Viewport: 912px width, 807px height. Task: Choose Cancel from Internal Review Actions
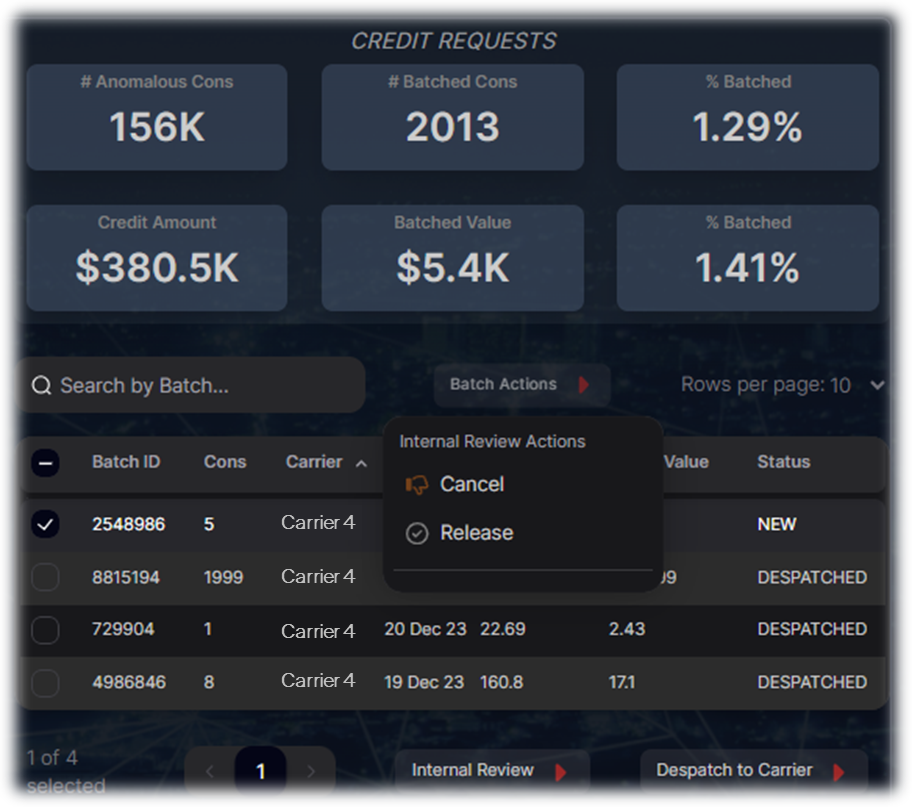[x=472, y=485]
